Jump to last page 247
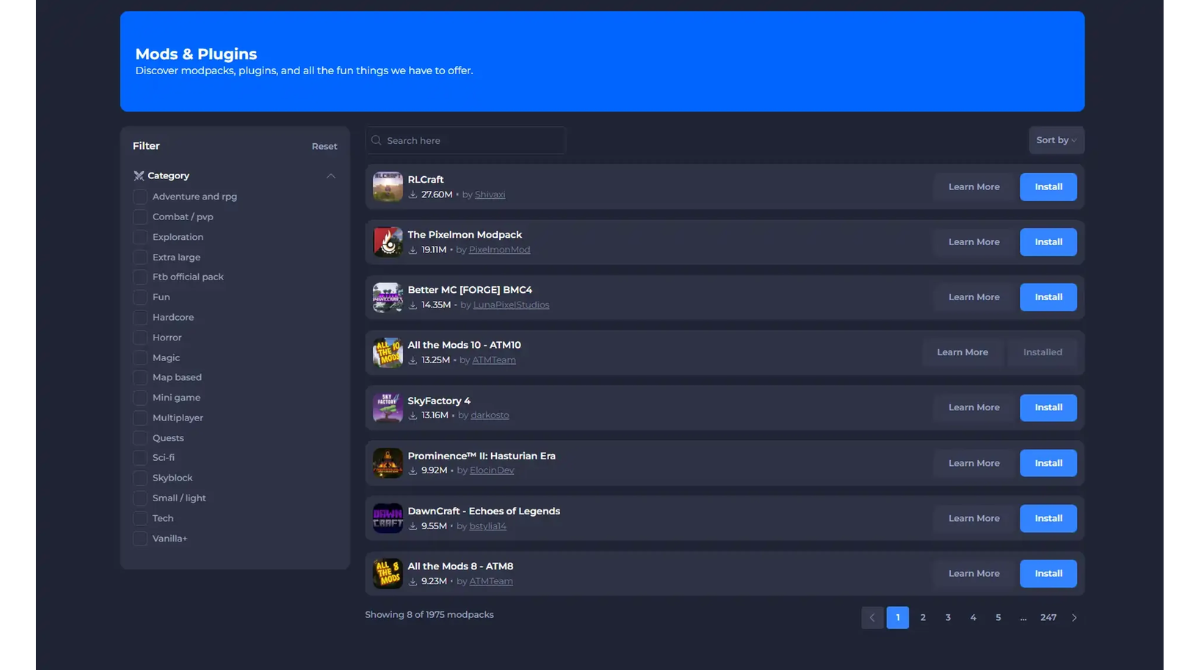1200x670 pixels. click(1048, 617)
